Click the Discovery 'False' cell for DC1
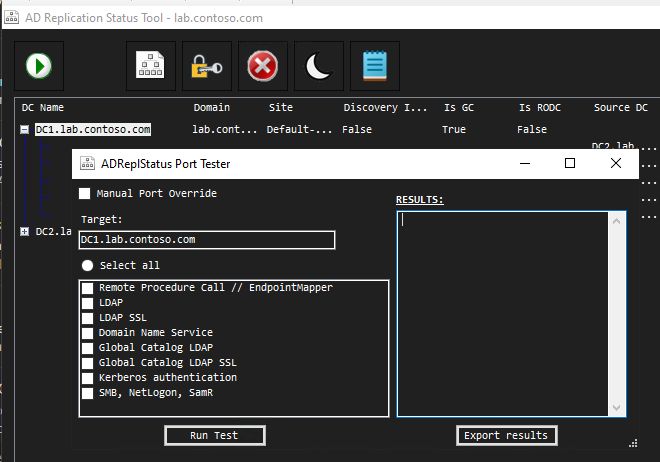660x462 pixels. point(357,130)
